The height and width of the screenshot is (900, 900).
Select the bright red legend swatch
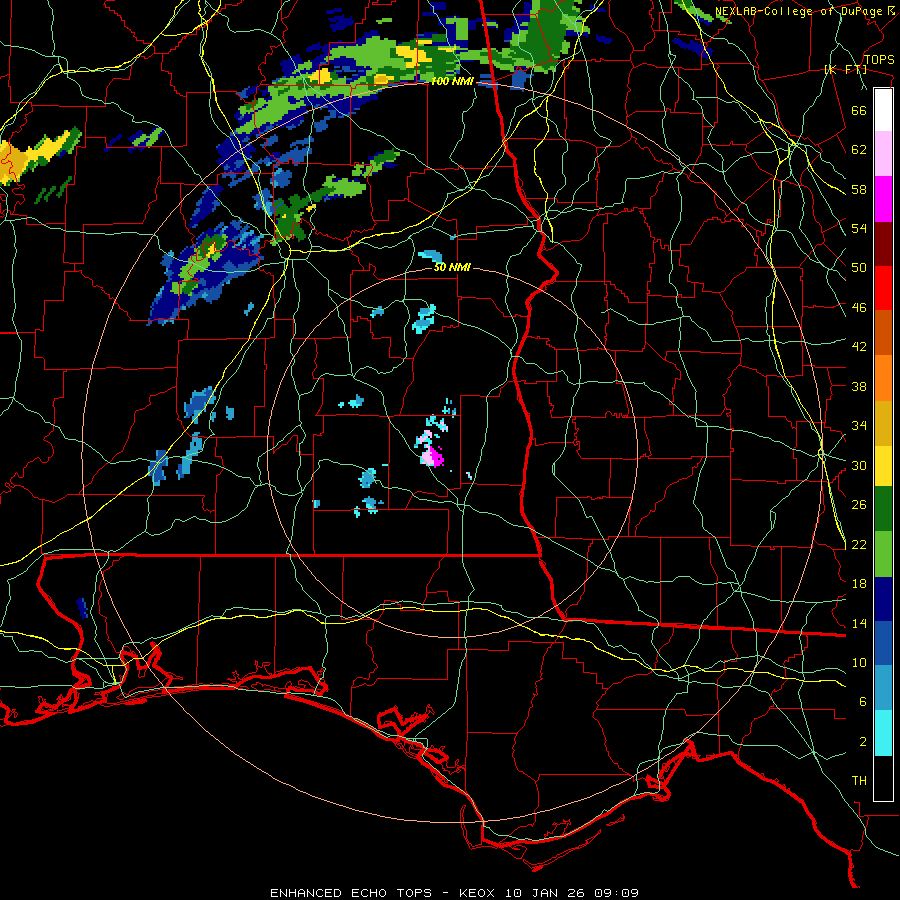[x=883, y=288]
